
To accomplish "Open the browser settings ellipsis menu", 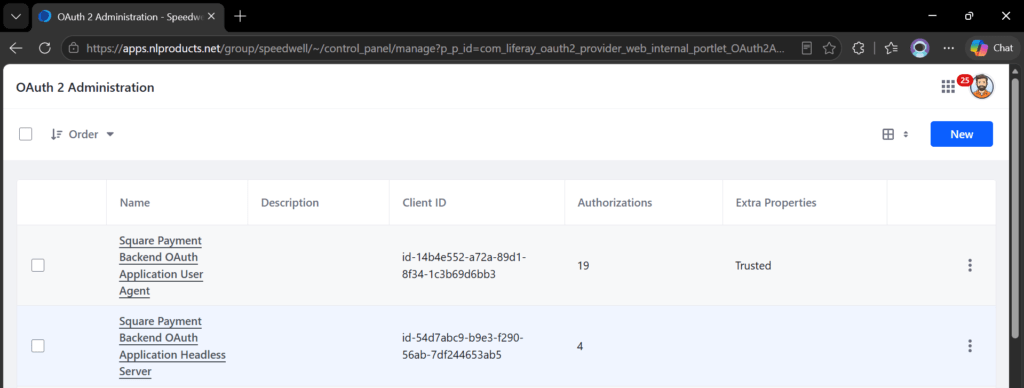I will pos(950,48).
